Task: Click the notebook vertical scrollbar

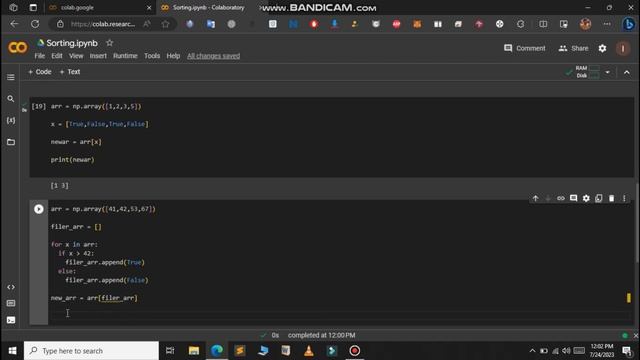Action: click(x=637, y=222)
